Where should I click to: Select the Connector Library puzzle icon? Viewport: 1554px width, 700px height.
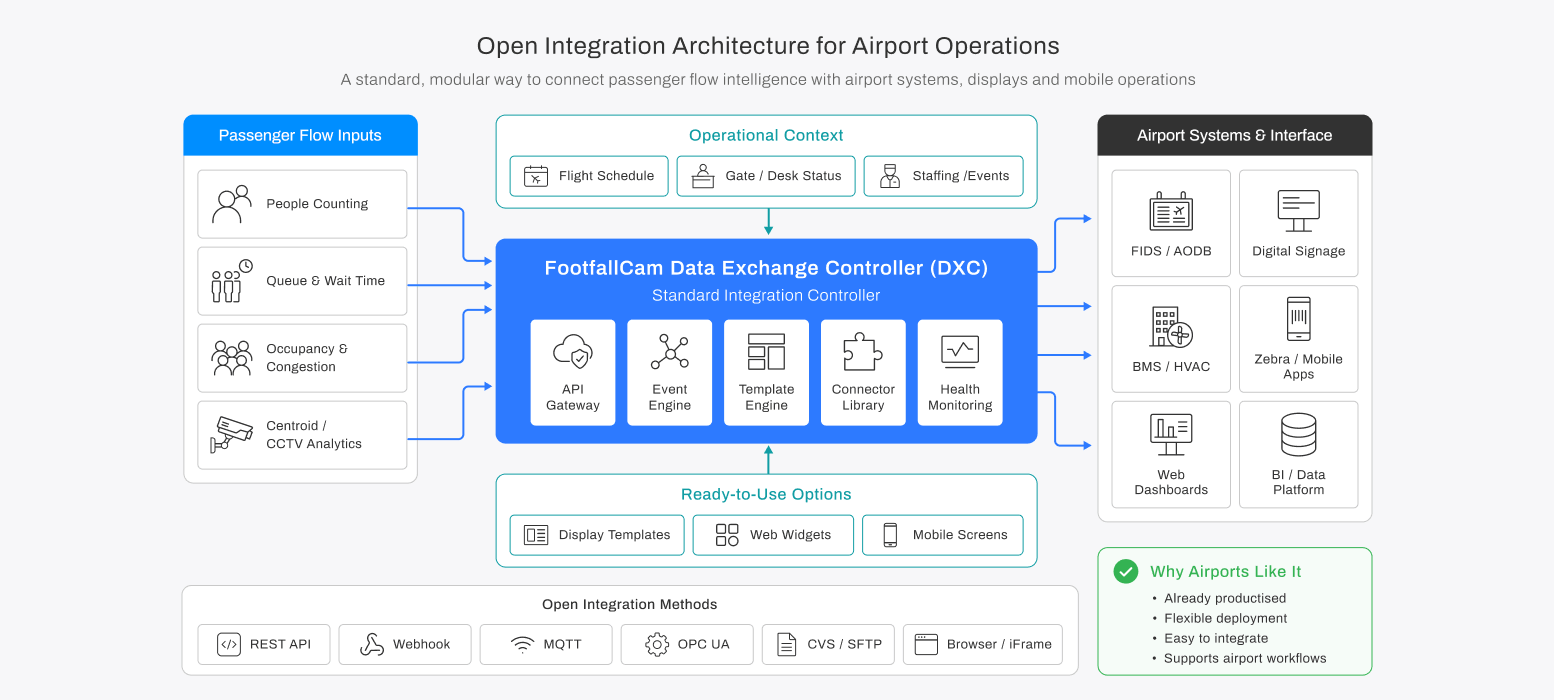[x=863, y=352]
